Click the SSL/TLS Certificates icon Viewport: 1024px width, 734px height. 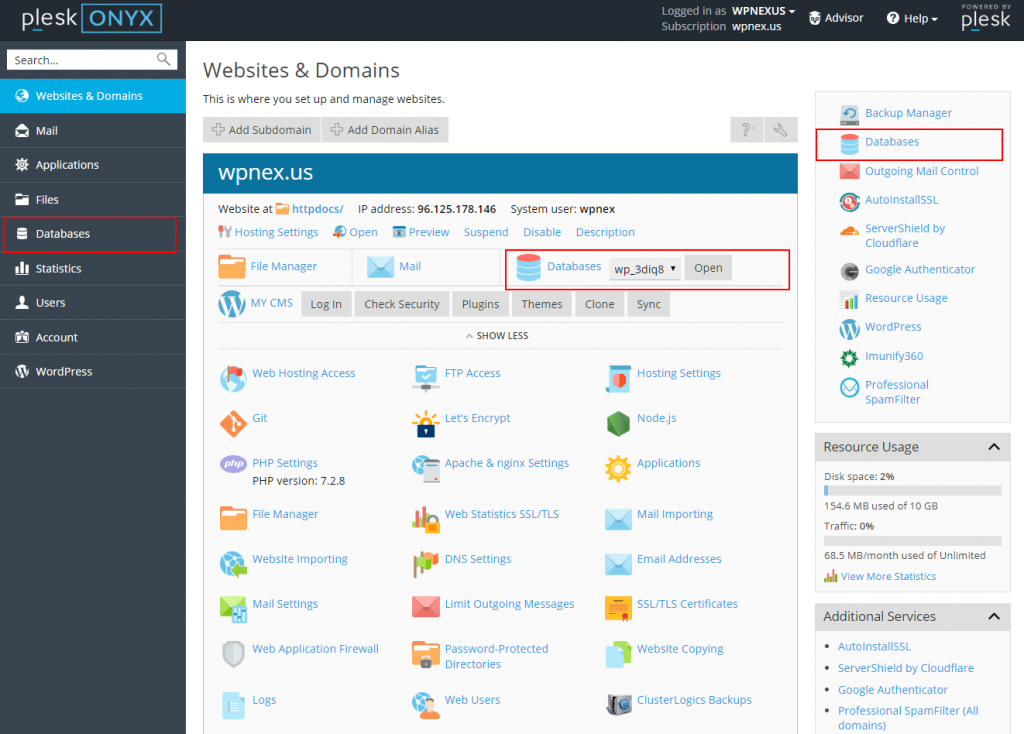pos(618,609)
